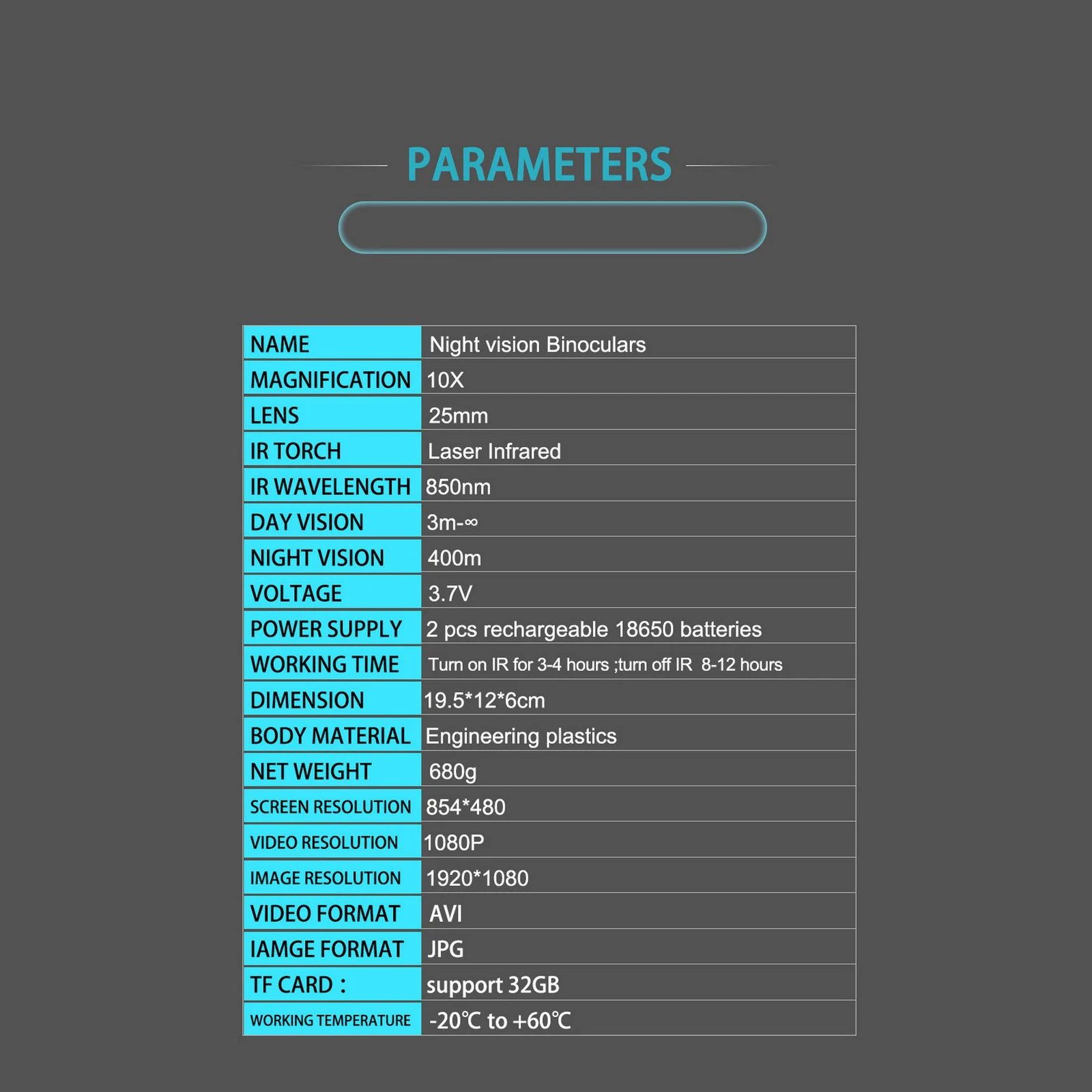The height and width of the screenshot is (1092, 1092).
Task: Click the IR WAVELENGTH label
Action: click(330, 487)
